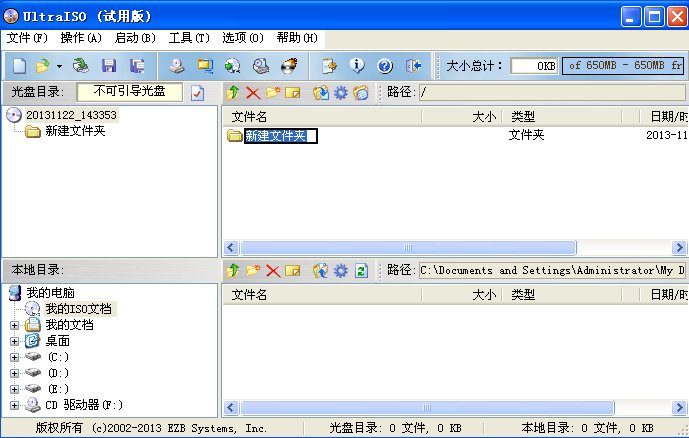The image size is (689, 438).
Task: Expand the (C:) drive tree node
Action: tap(14, 357)
